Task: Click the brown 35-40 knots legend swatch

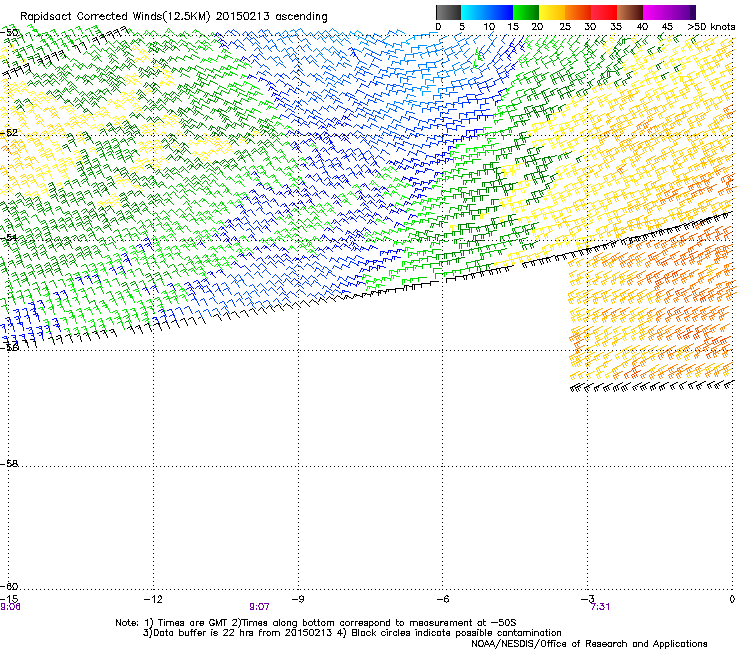Action: (x=630, y=12)
